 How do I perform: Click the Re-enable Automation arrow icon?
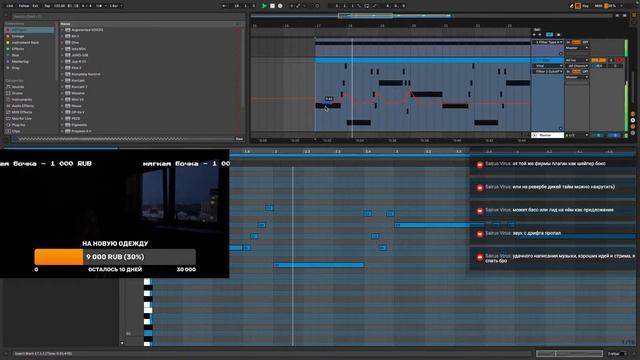coord(304,6)
